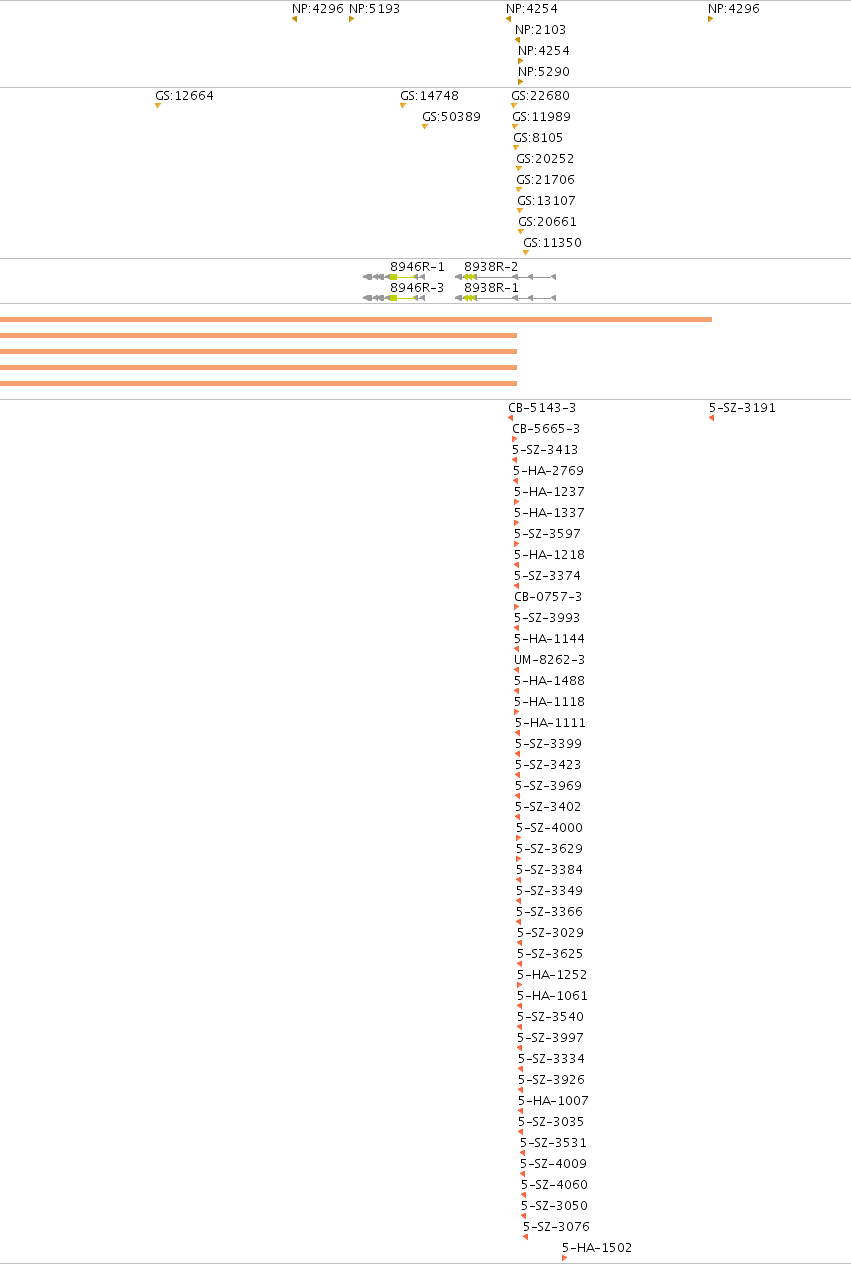Screen dimensions: 851x1264
Task: Open the GS:13107 feature
Action: pos(546,202)
